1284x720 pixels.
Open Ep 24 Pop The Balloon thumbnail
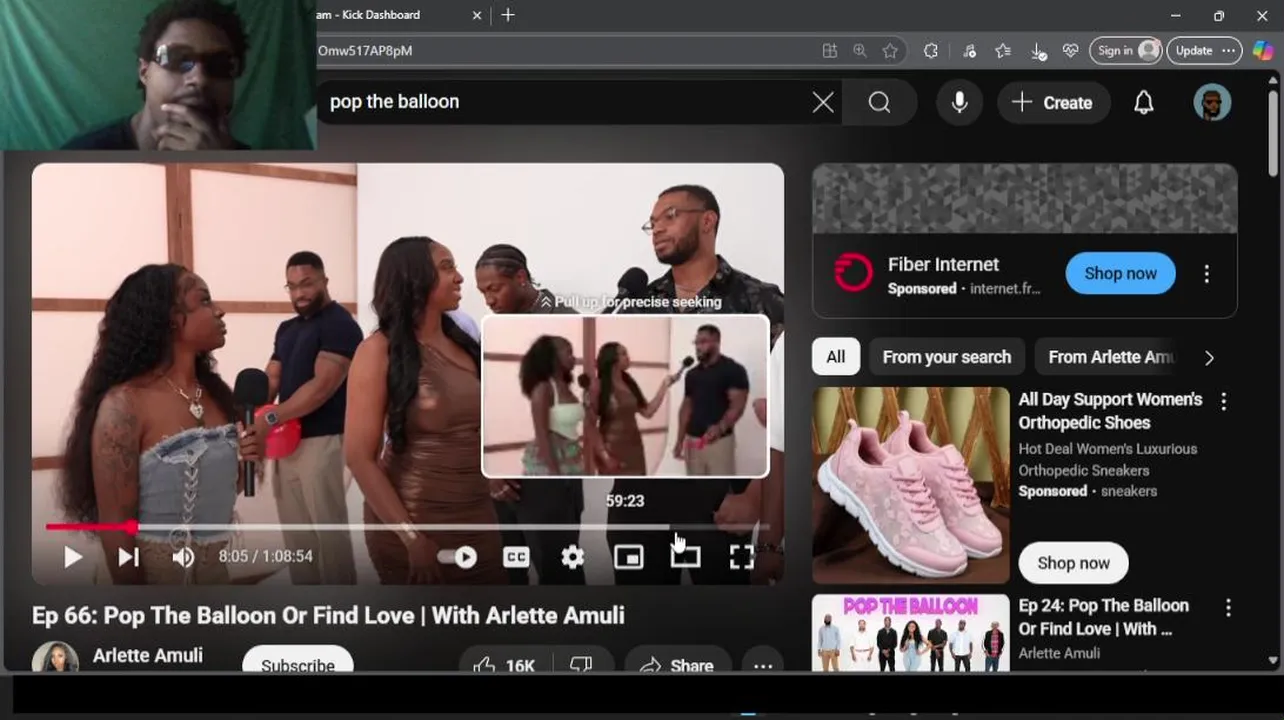click(x=910, y=632)
